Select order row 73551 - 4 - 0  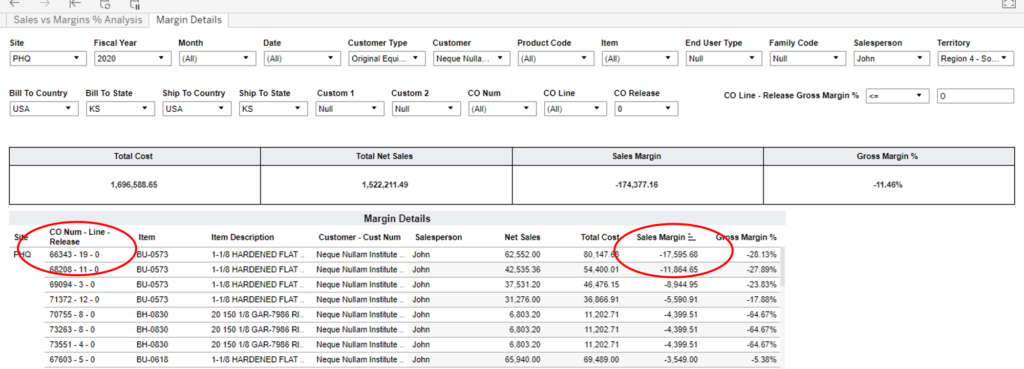coord(72,344)
